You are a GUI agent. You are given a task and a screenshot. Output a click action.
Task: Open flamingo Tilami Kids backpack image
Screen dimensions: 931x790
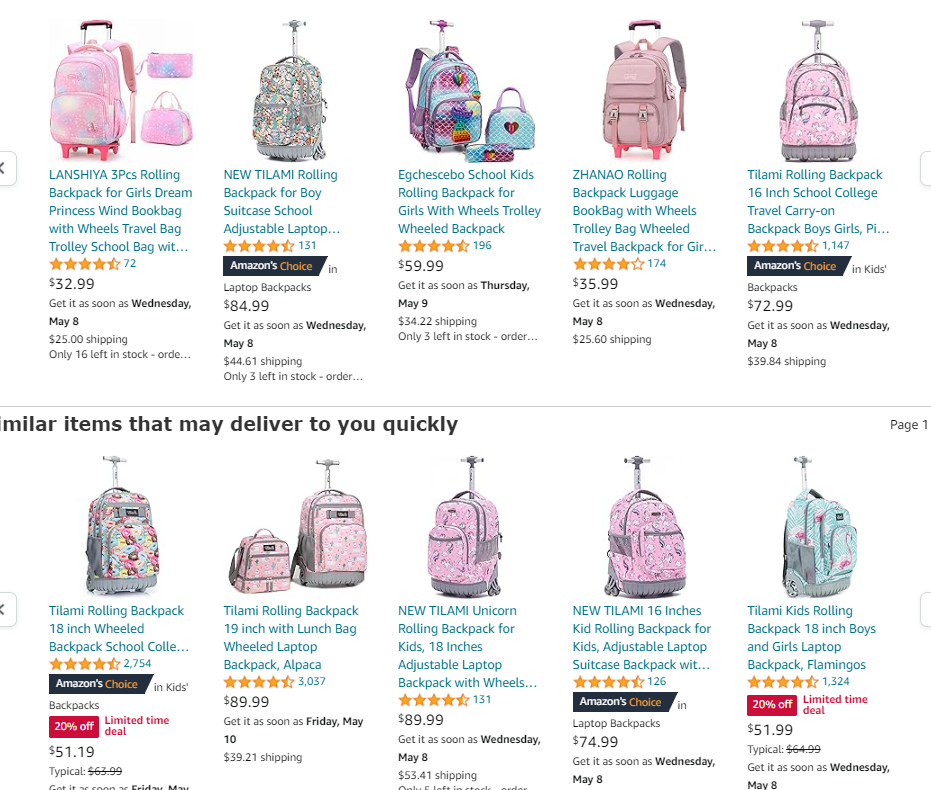819,526
